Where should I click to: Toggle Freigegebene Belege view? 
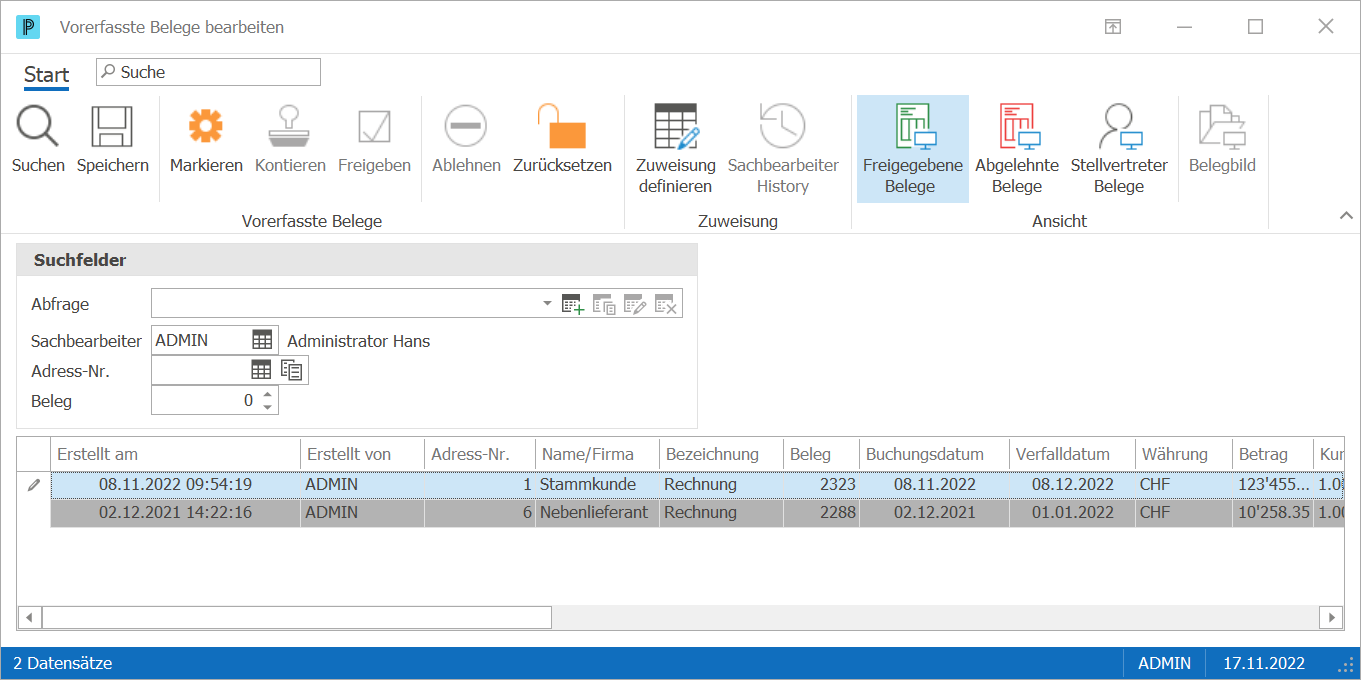click(913, 149)
